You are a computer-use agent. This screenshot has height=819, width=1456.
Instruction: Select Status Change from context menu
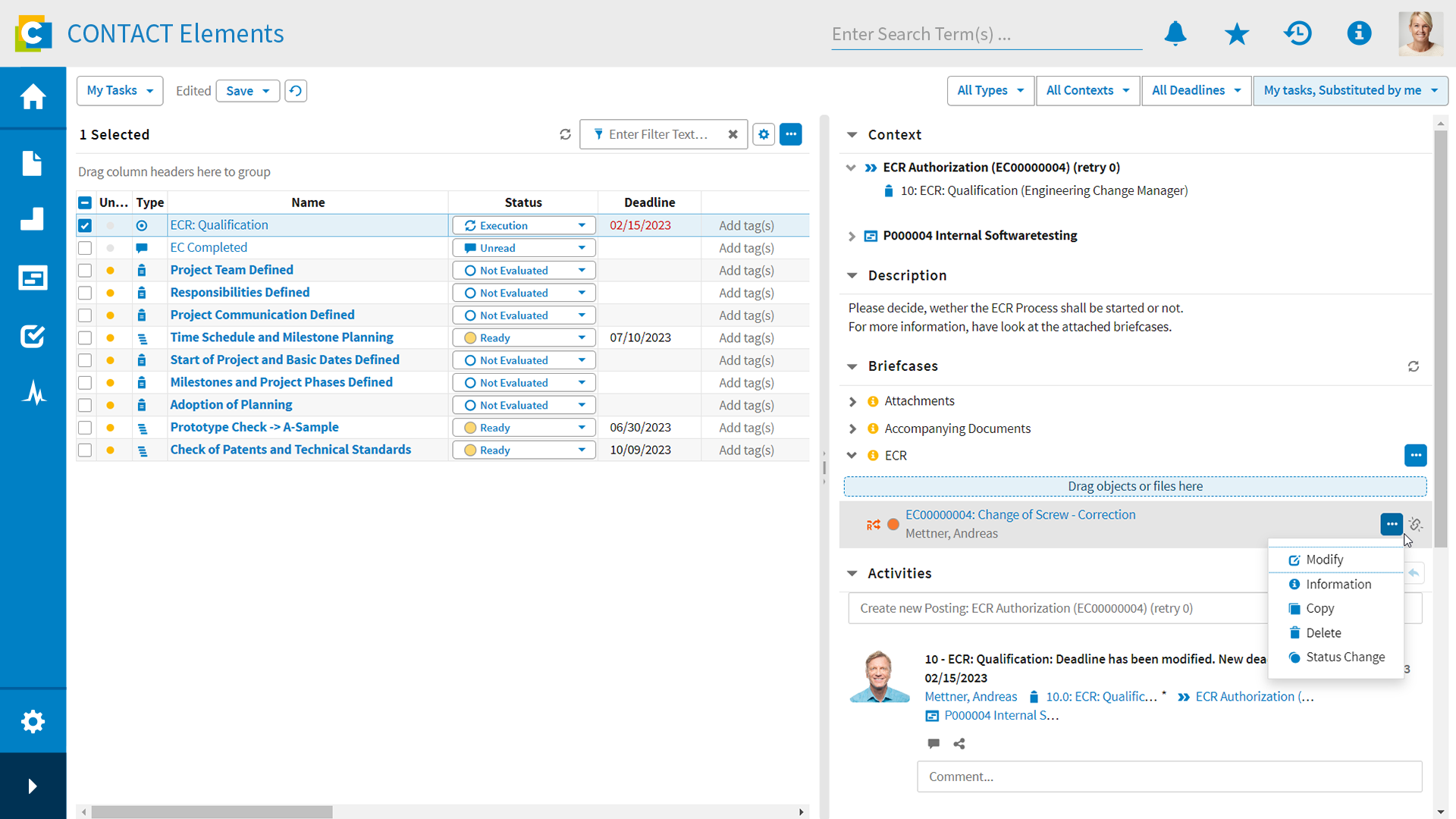1336,657
